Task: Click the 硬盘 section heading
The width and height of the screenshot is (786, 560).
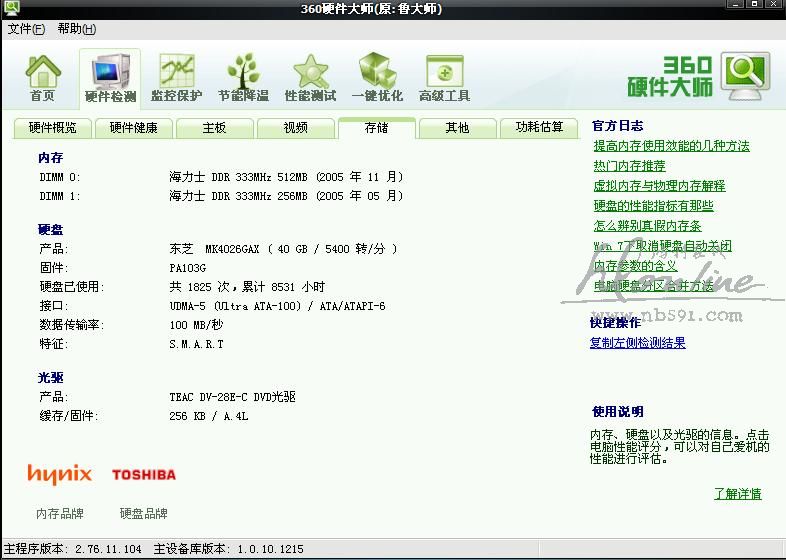Action: click(x=51, y=230)
